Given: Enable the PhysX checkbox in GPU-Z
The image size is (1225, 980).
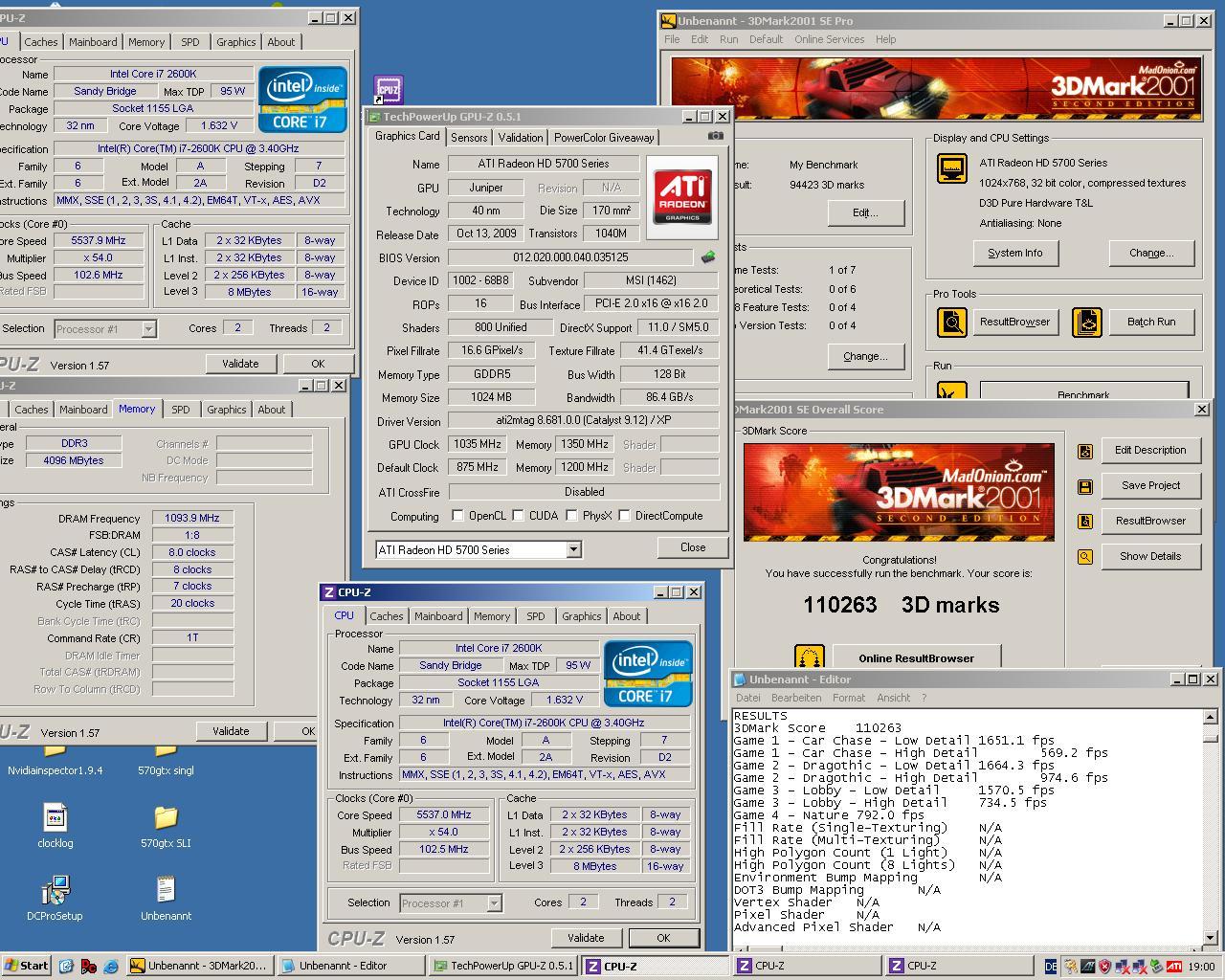Looking at the screenshot, I should point(571,516).
